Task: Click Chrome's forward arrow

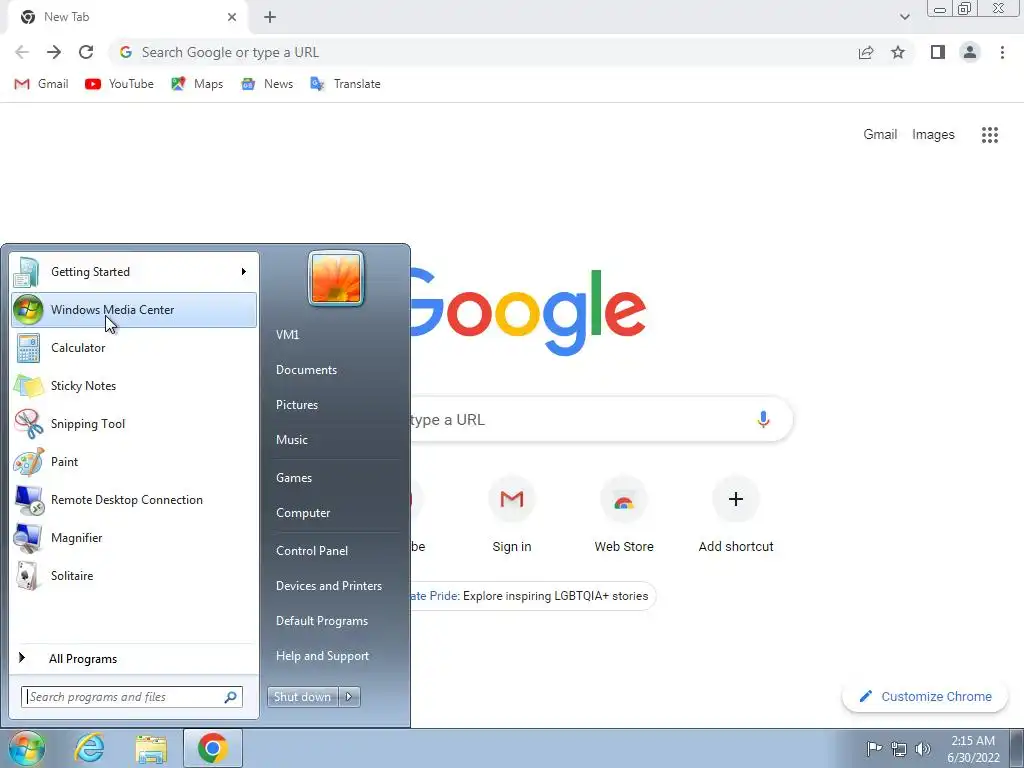Action: coord(54,52)
